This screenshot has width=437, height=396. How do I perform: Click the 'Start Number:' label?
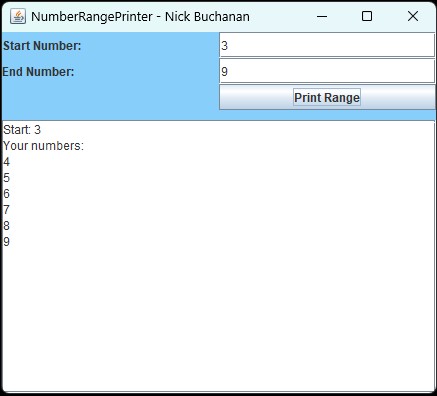pos(42,45)
